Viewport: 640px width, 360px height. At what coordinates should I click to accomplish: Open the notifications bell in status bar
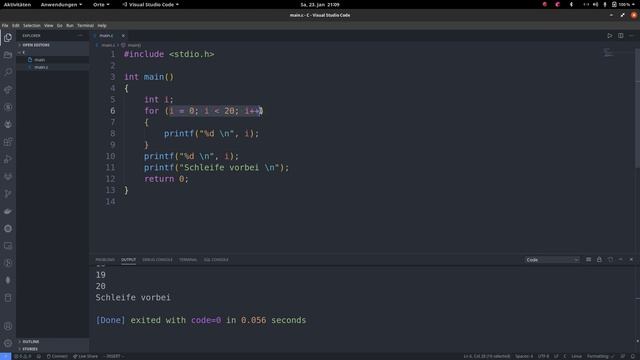pyautogui.click(x=633, y=356)
